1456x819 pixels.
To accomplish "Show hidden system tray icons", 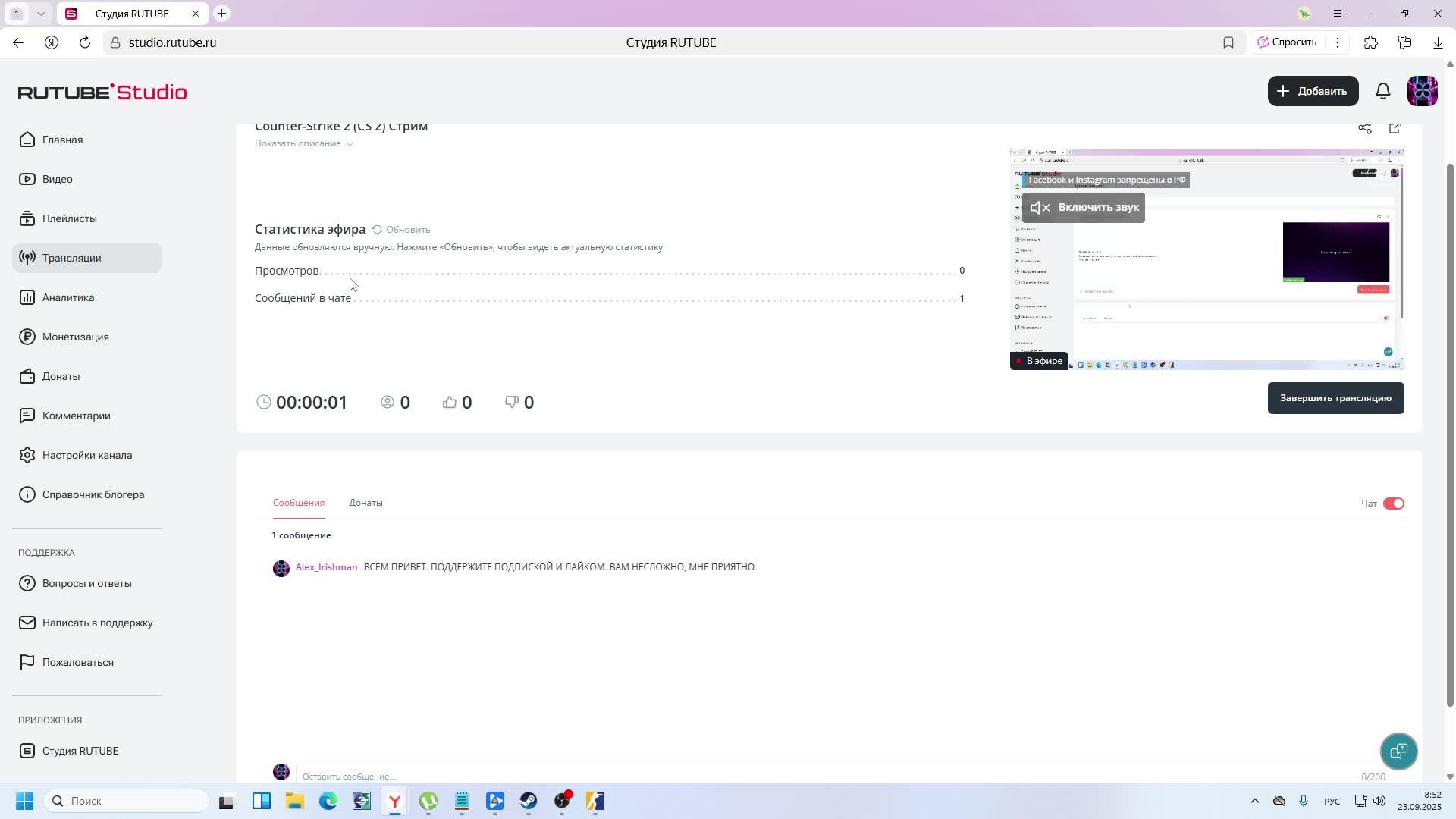I will (1254, 801).
